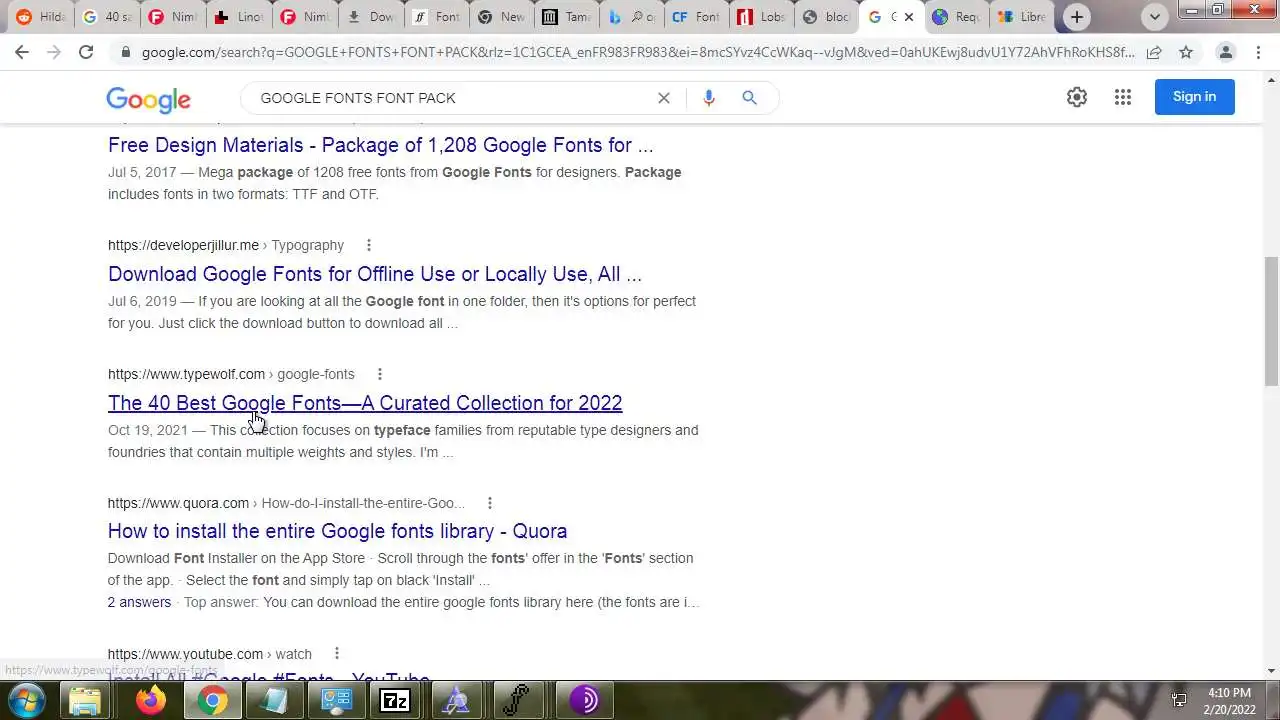The height and width of the screenshot is (720, 1280).
Task: Switch to the Tame tab
Action: pyautogui.click(x=567, y=17)
